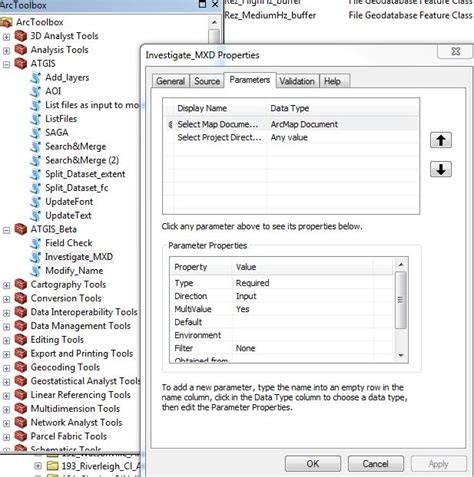Click the Modify_Name script icon
This screenshot has height=477, width=474.
[x=35, y=271]
